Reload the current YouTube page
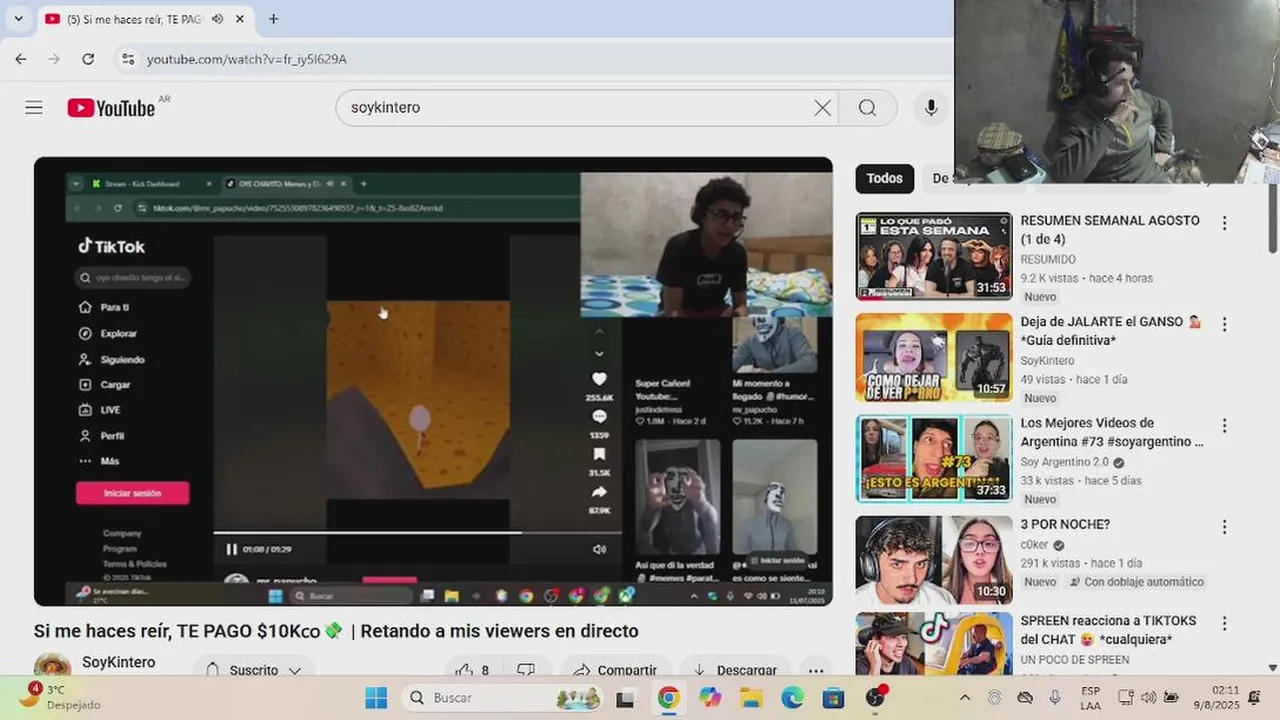The width and height of the screenshot is (1280, 720). (x=88, y=59)
